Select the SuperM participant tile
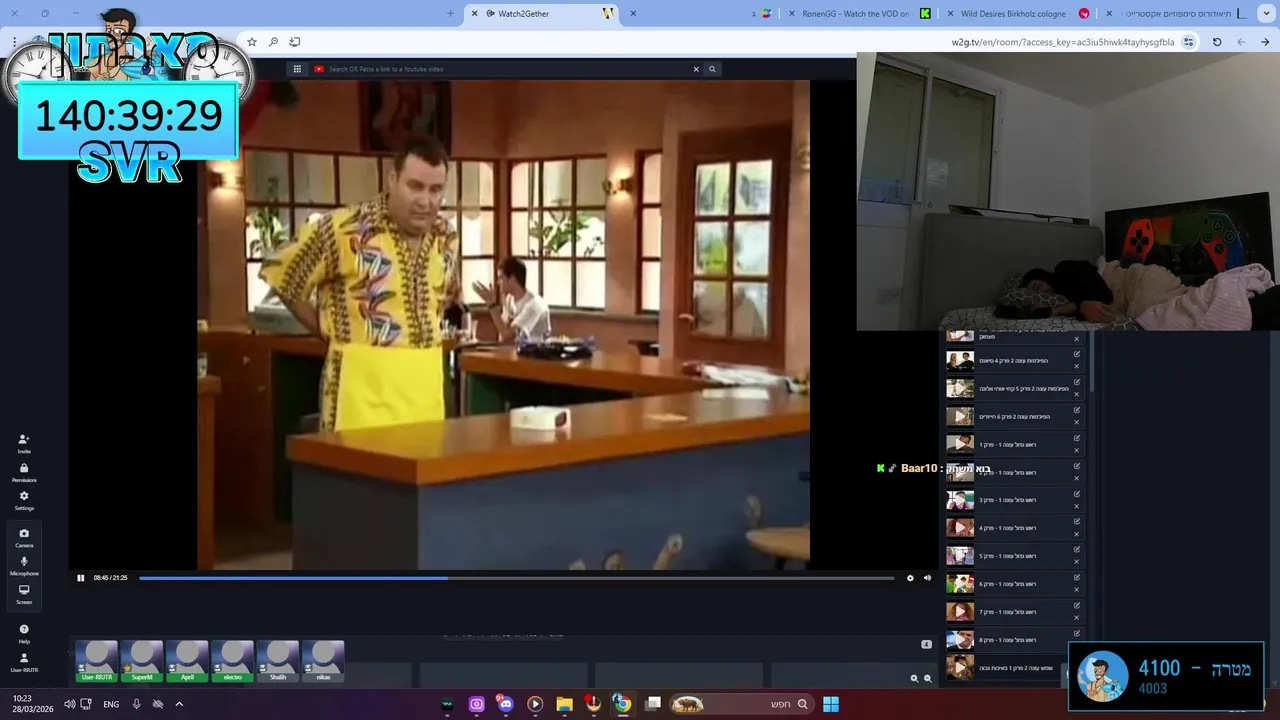Image resolution: width=1280 pixels, height=720 pixels. (x=142, y=662)
